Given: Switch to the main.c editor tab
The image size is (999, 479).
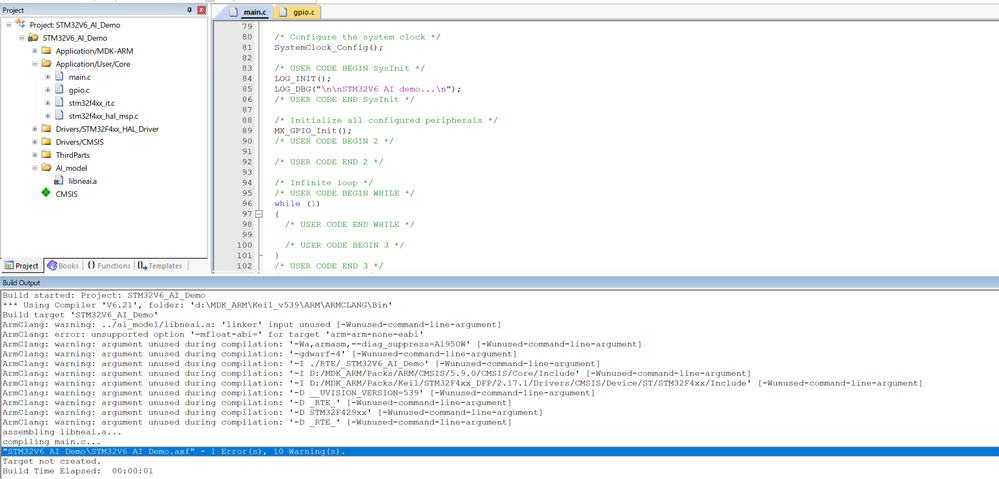Looking at the screenshot, I should [x=248, y=12].
